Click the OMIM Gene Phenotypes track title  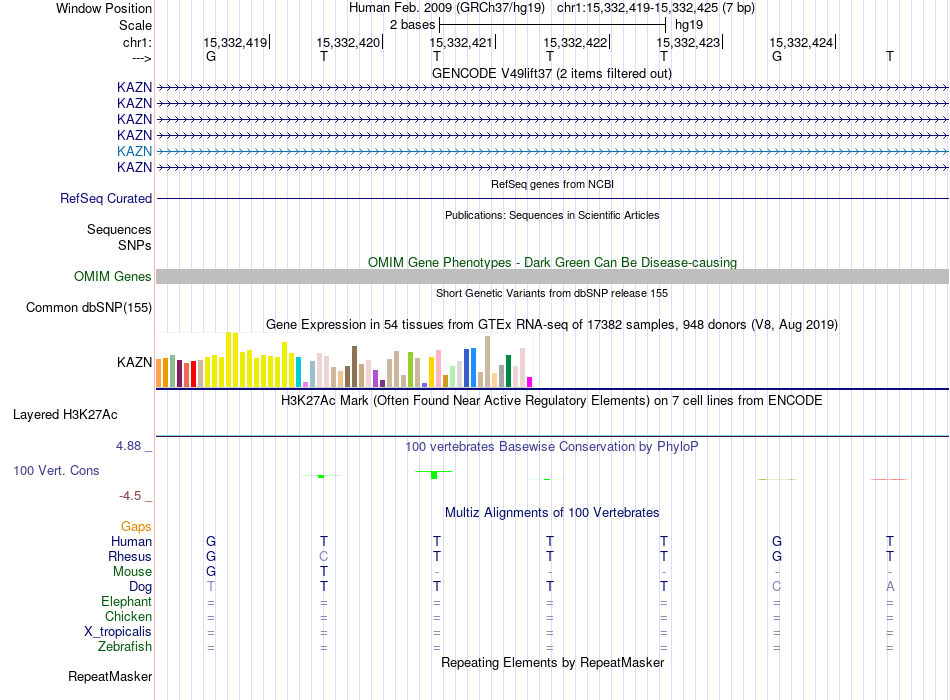point(552,262)
